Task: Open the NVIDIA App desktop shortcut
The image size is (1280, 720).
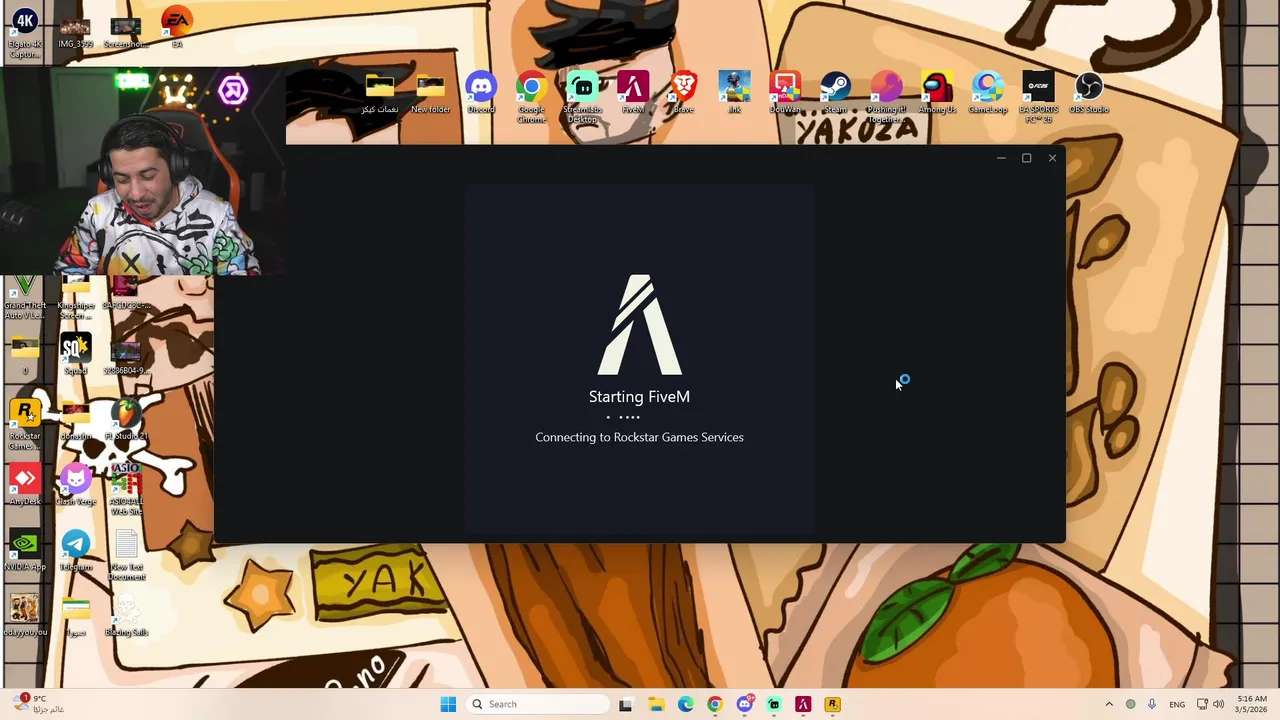Action: coord(25,551)
